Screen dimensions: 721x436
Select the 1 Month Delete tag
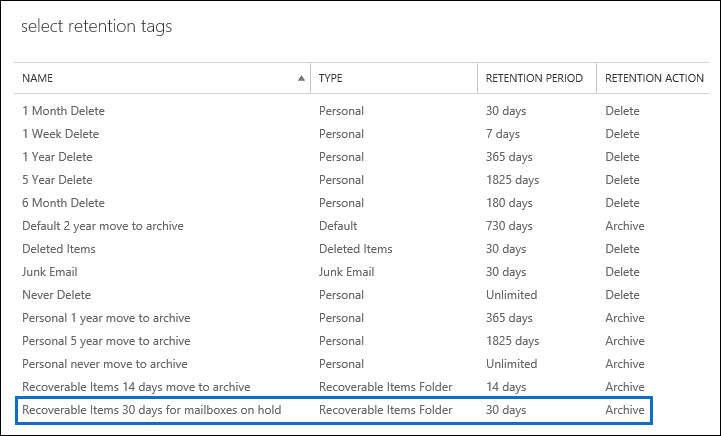tap(63, 111)
